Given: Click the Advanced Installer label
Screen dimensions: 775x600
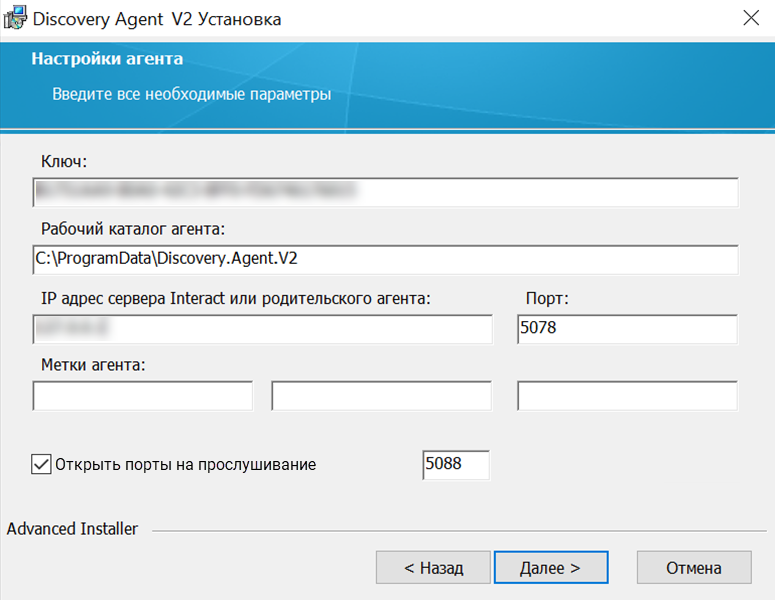Looking at the screenshot, I should pos(72,529).
